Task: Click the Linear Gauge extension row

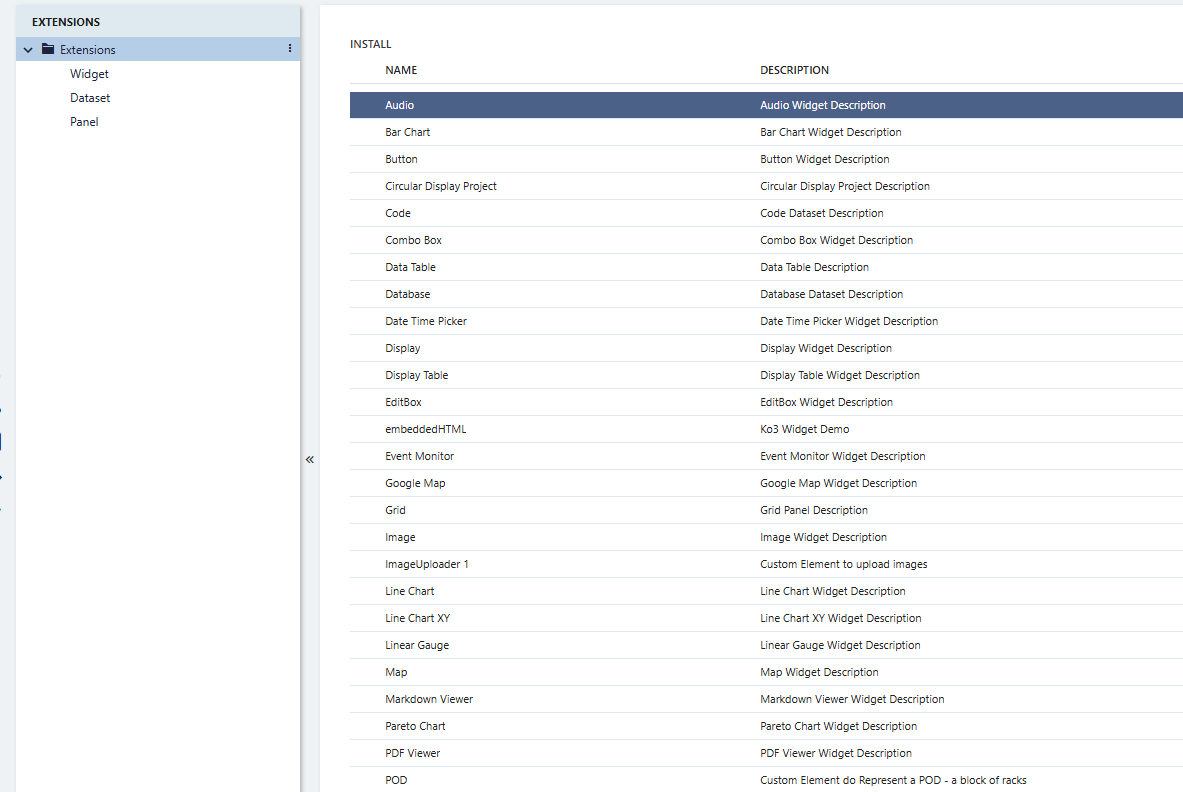Action: (417, 645)
